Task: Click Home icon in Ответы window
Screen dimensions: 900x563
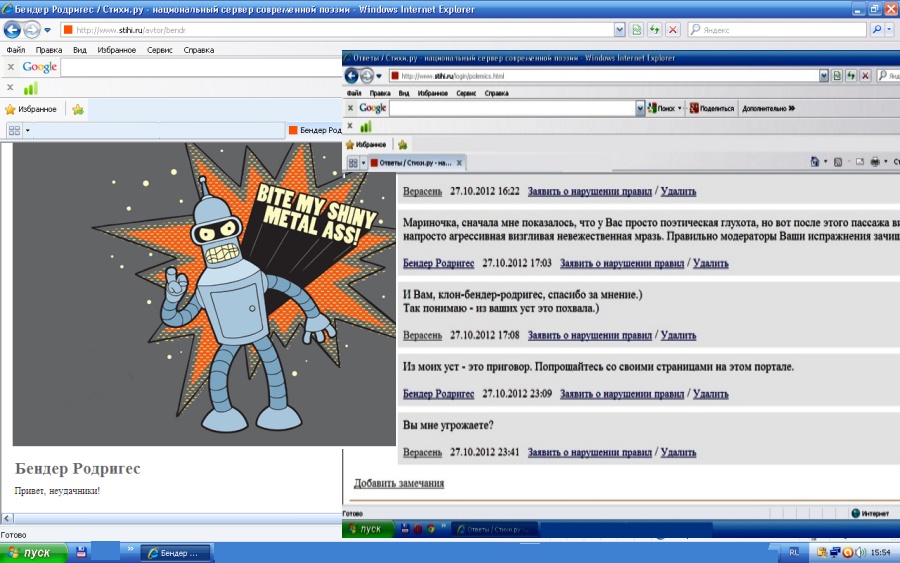Action: (814, 162)
